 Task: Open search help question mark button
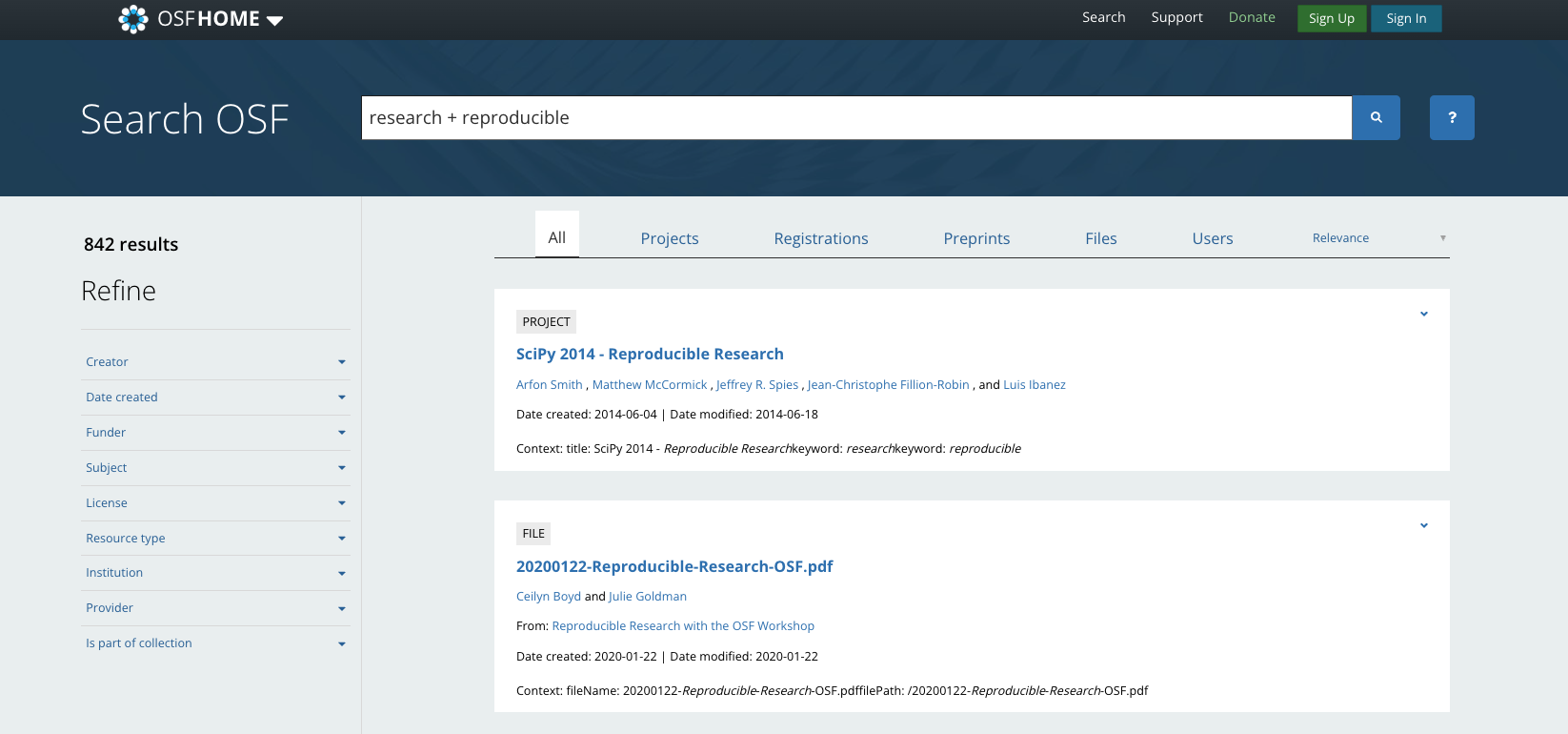[1452, 117]
